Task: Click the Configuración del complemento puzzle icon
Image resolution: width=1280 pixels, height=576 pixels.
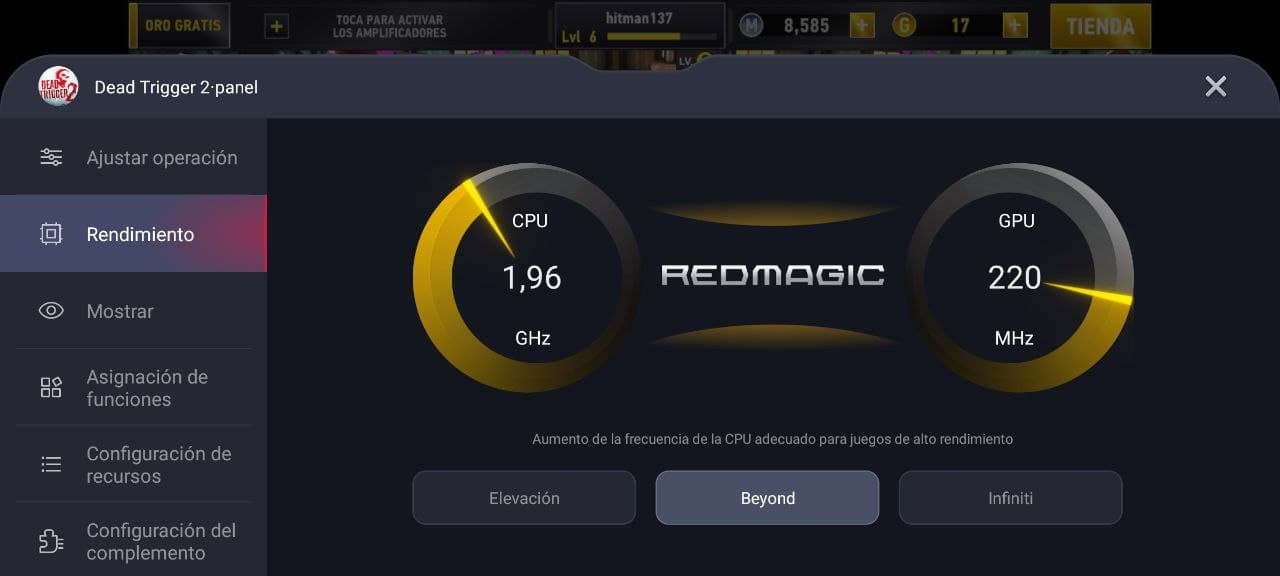Action: click(x=51, y=541)
